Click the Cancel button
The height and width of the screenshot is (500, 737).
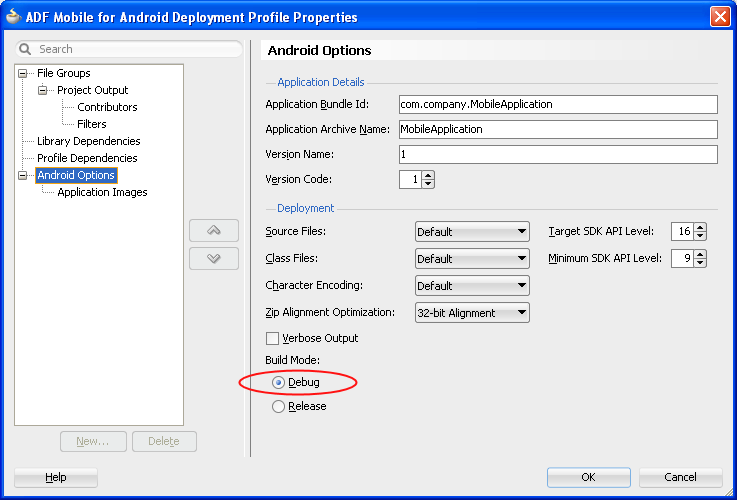(x=680, y=477)
